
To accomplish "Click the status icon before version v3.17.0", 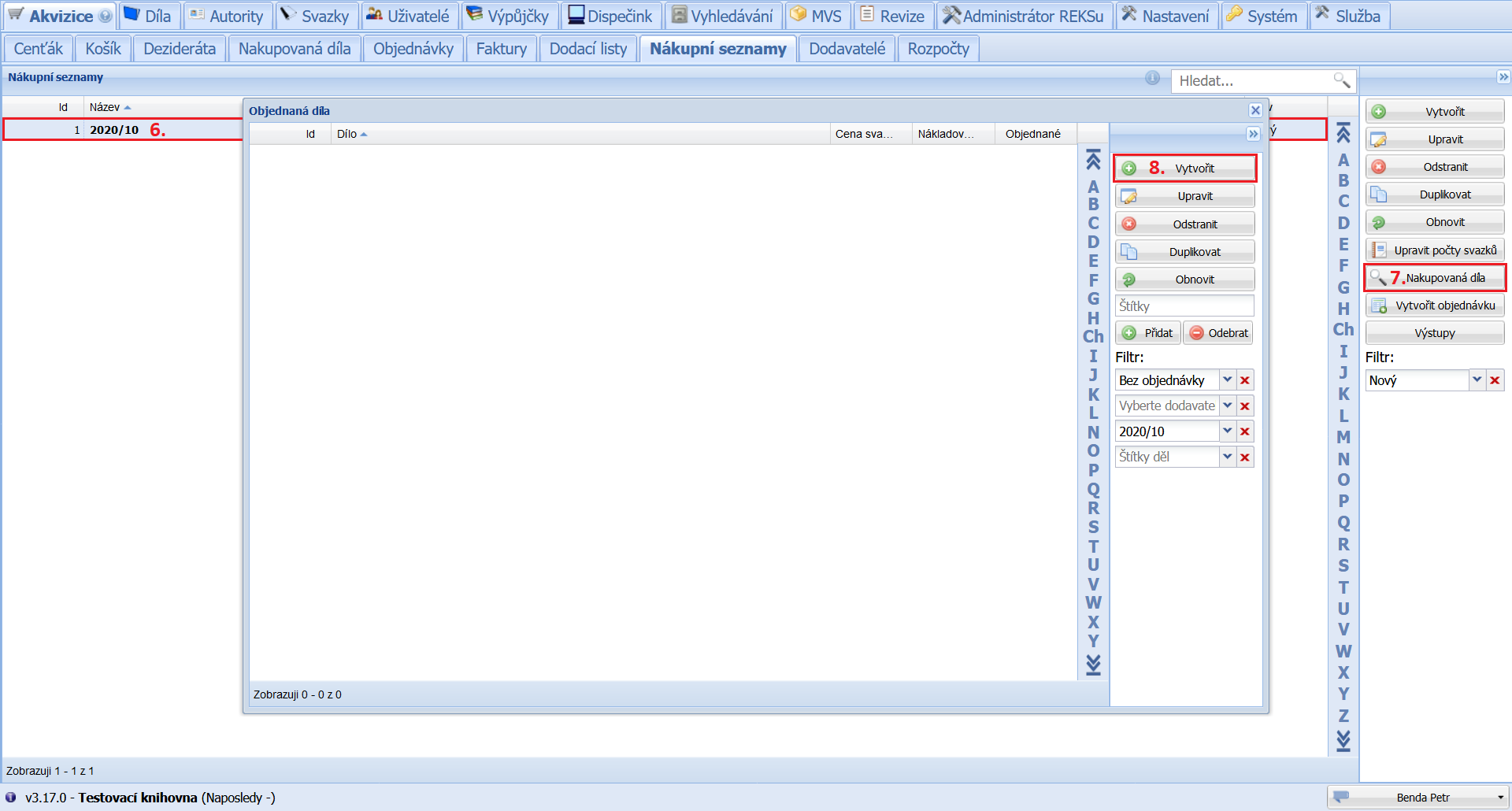I will pyautogui.click(x=11, y=797).
